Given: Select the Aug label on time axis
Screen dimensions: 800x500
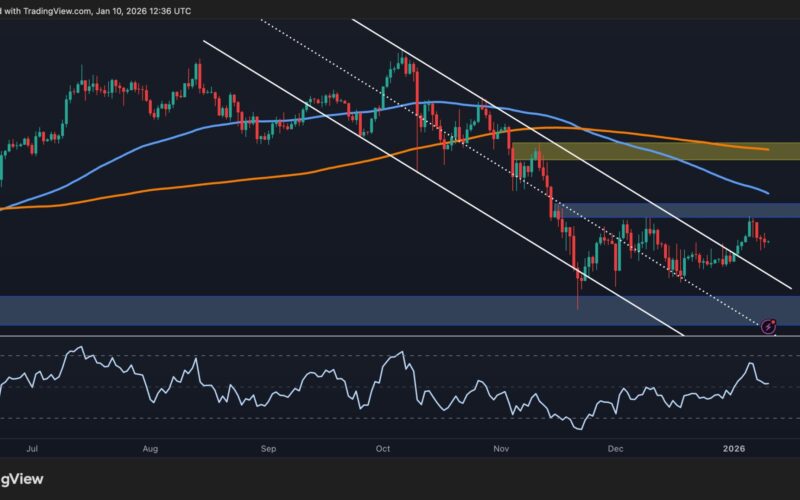Looking at the screenshot, I should [x=152, y=450].
